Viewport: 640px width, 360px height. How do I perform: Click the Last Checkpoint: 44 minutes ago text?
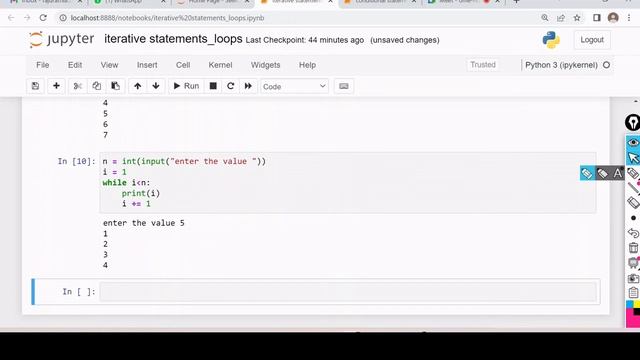304,40
